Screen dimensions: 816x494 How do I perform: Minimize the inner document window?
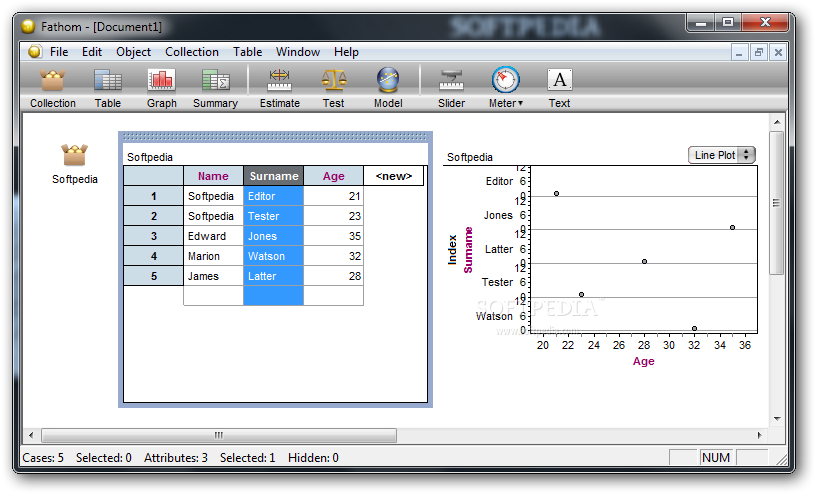[740, 52]
